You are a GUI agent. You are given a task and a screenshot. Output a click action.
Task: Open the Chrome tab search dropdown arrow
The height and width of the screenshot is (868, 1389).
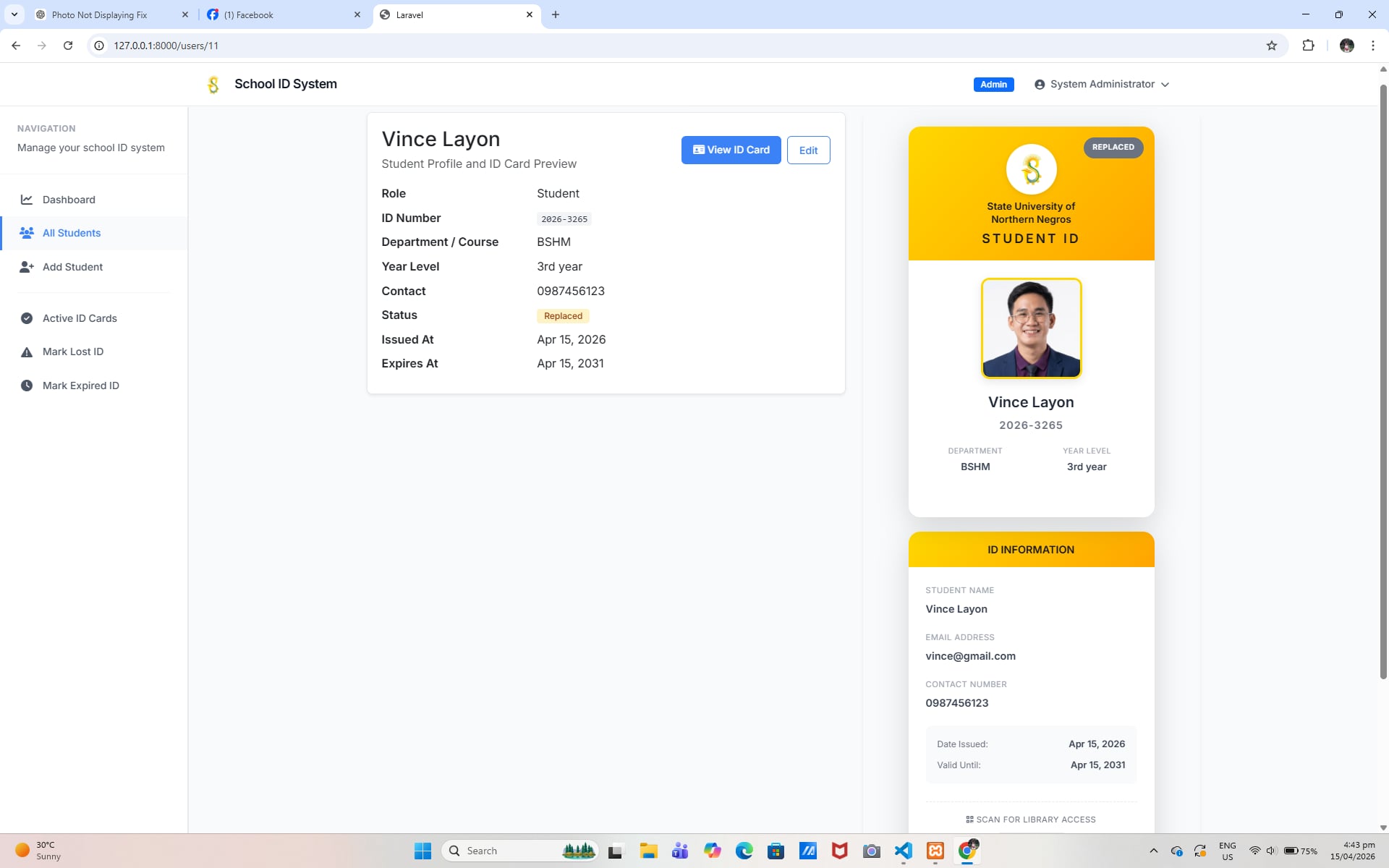click(14, 14)
